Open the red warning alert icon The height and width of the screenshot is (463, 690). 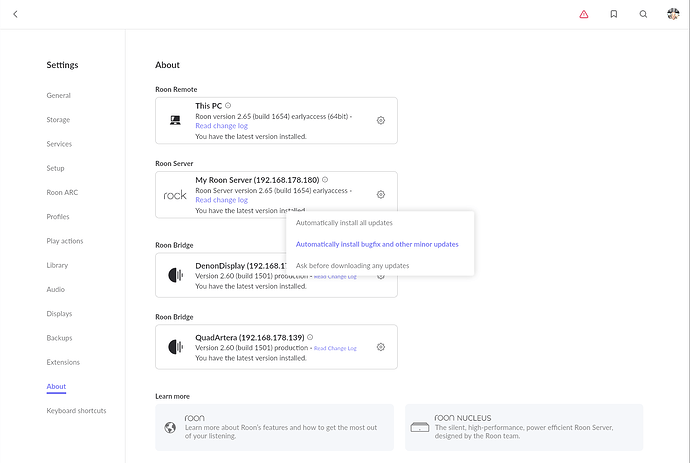(584, 14)
